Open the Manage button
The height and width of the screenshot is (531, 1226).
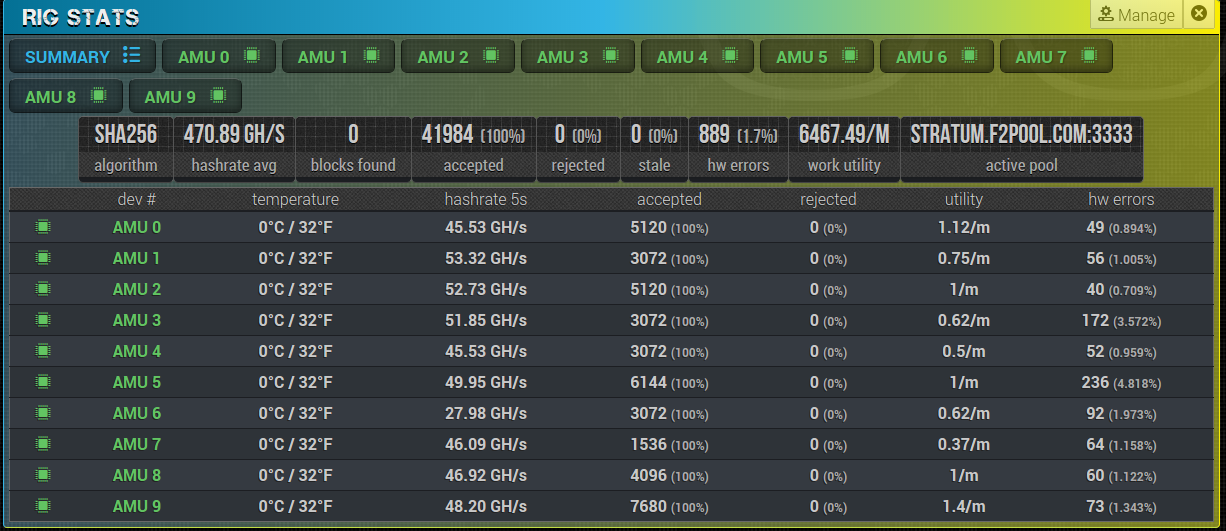1136,15
